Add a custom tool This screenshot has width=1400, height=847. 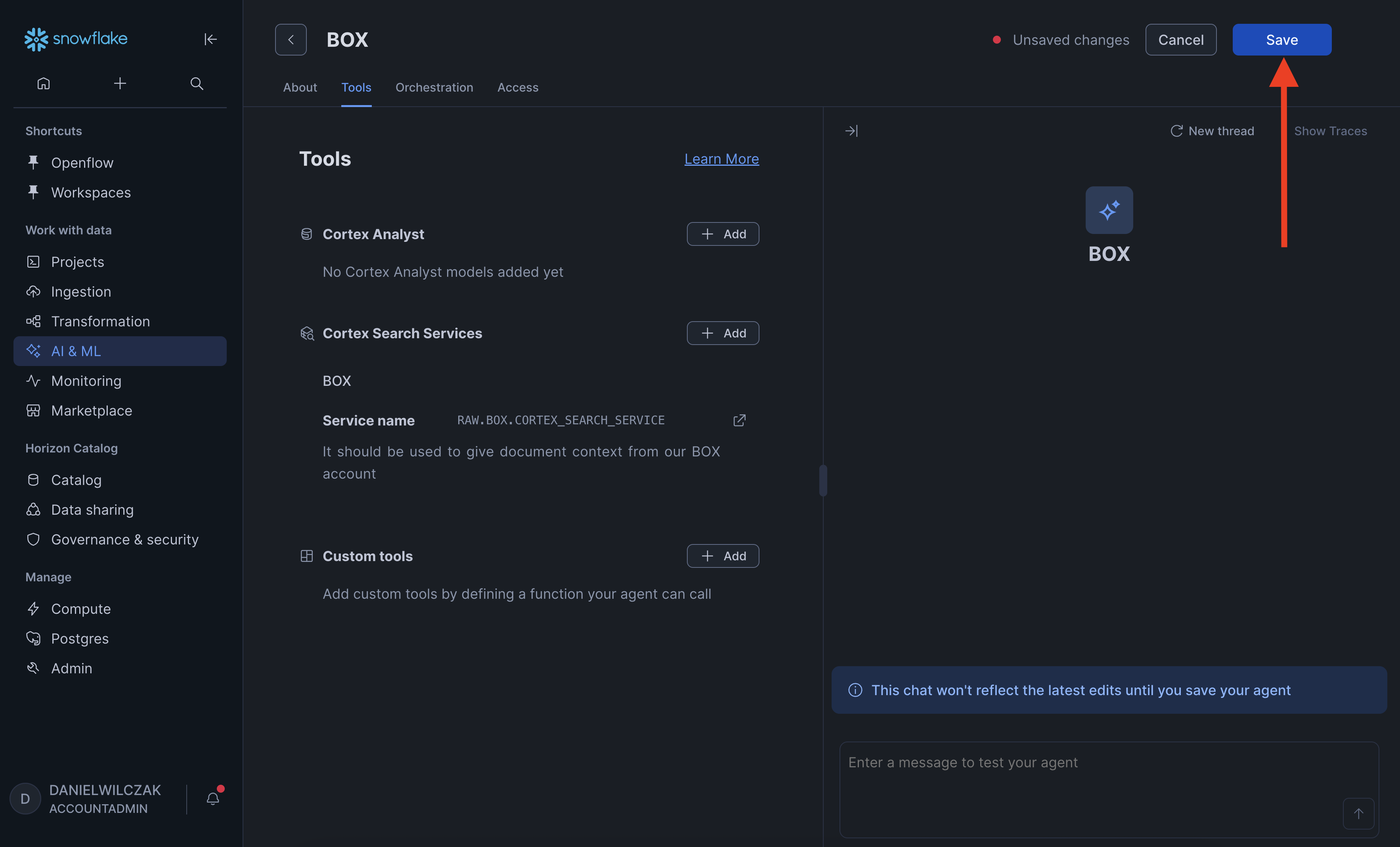click(723, 556)
